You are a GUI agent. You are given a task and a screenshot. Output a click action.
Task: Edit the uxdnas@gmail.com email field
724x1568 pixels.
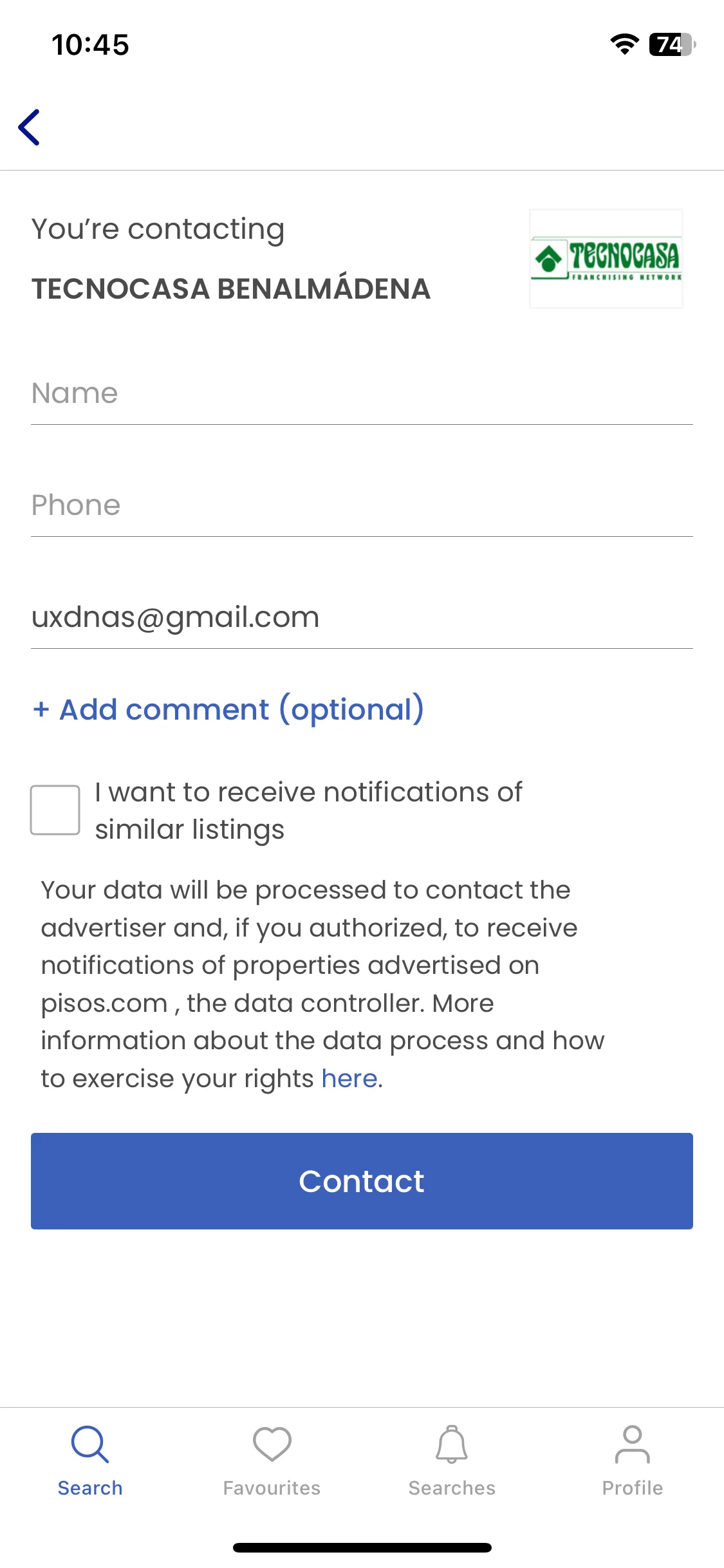362,617
